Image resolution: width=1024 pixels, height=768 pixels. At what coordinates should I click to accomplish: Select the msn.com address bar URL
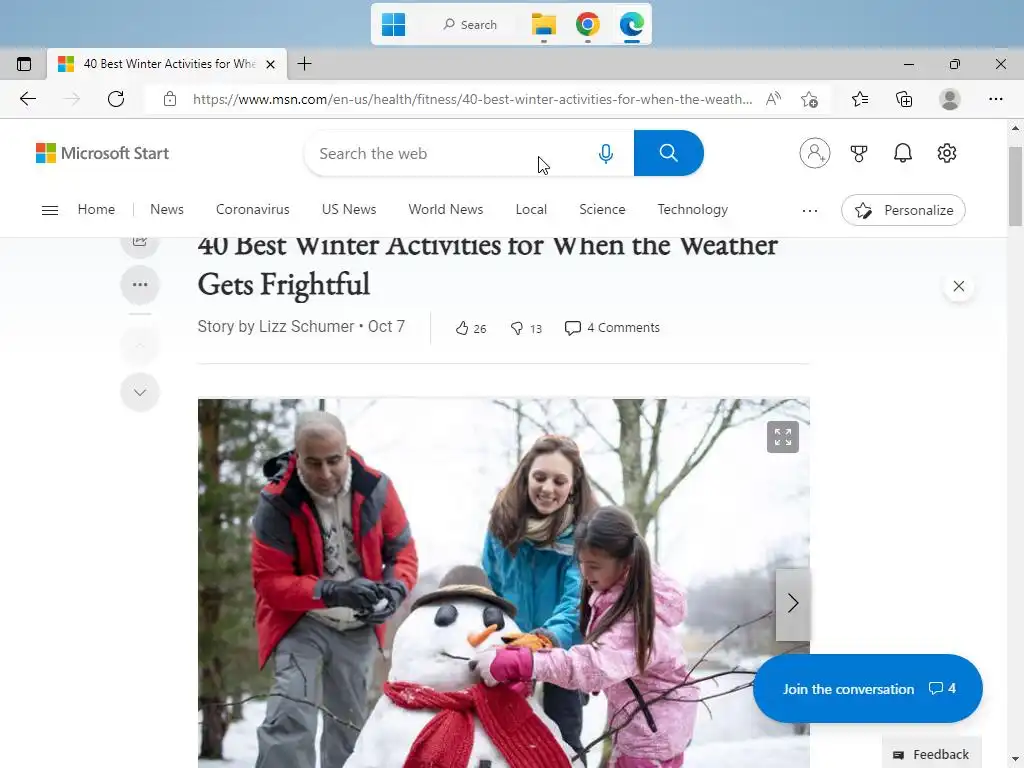click(x=472, y=99)
